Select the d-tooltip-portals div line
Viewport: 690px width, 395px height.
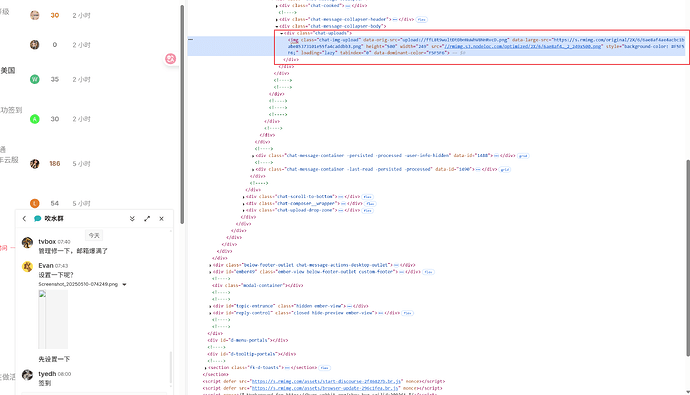click(x=251, y=354)
